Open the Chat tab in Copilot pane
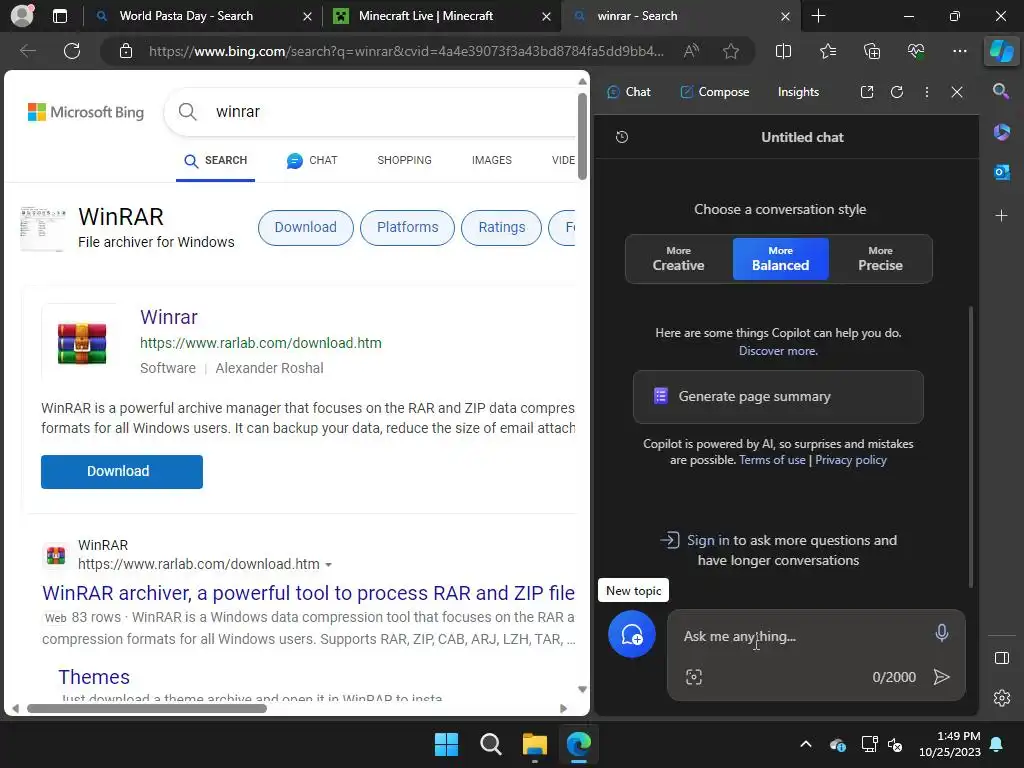Screen dimensions: 1024x768 point(629,92)
